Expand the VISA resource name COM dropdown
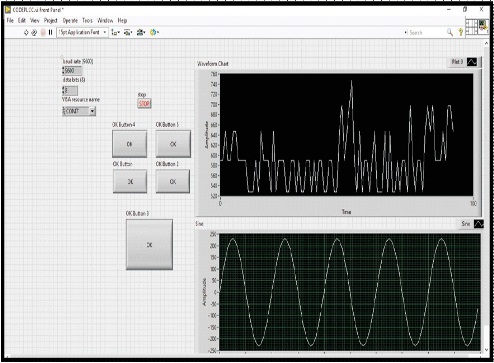The height and width of the screenshot is (363, 494). pos(92,111)
